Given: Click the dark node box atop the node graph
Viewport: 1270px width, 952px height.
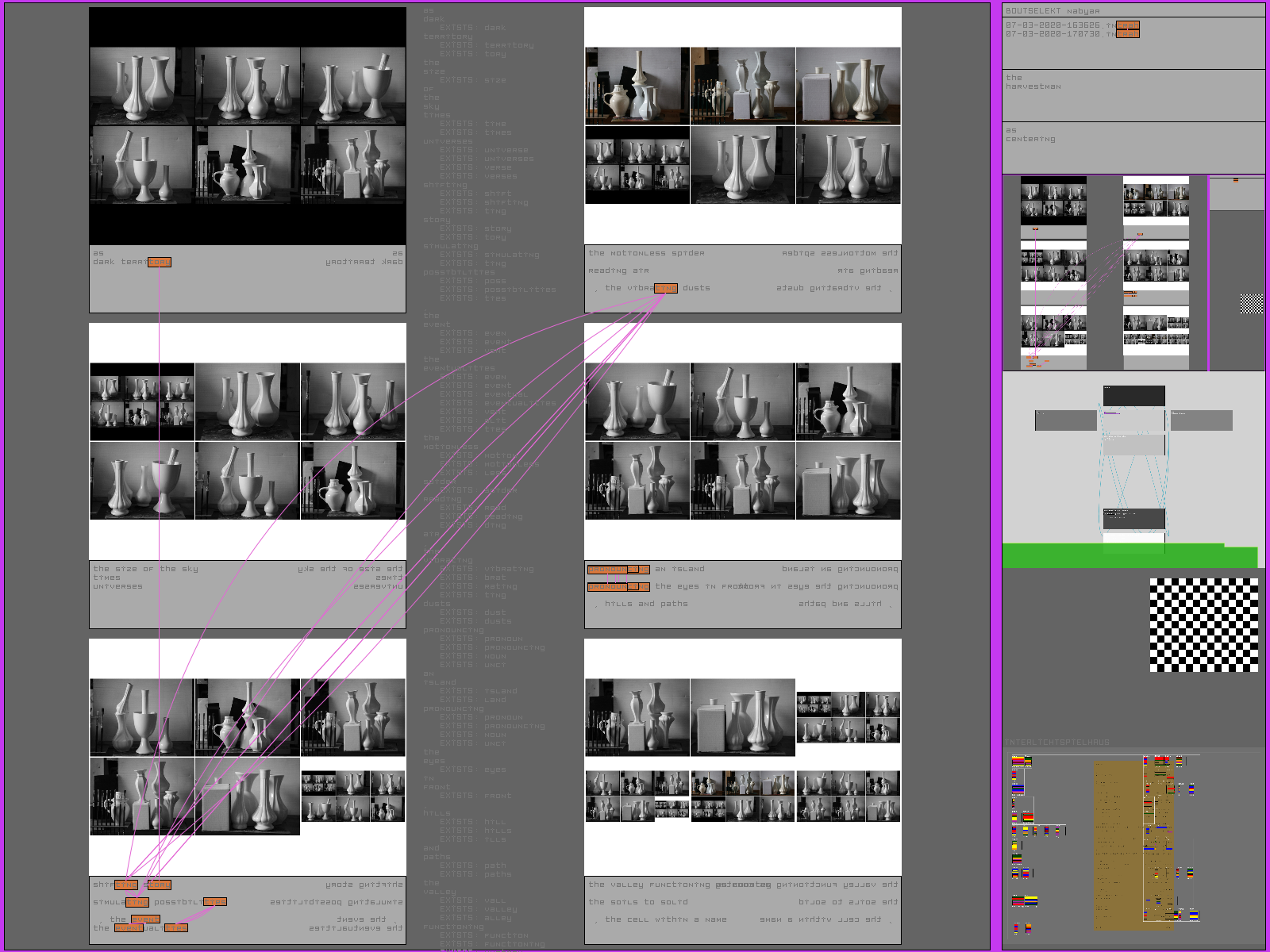Looking at the screenshot, I should [x=1133, y=396].
